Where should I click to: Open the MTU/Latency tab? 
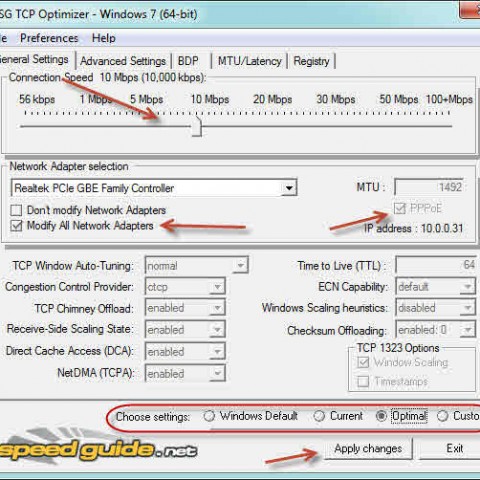click(250, 61)
